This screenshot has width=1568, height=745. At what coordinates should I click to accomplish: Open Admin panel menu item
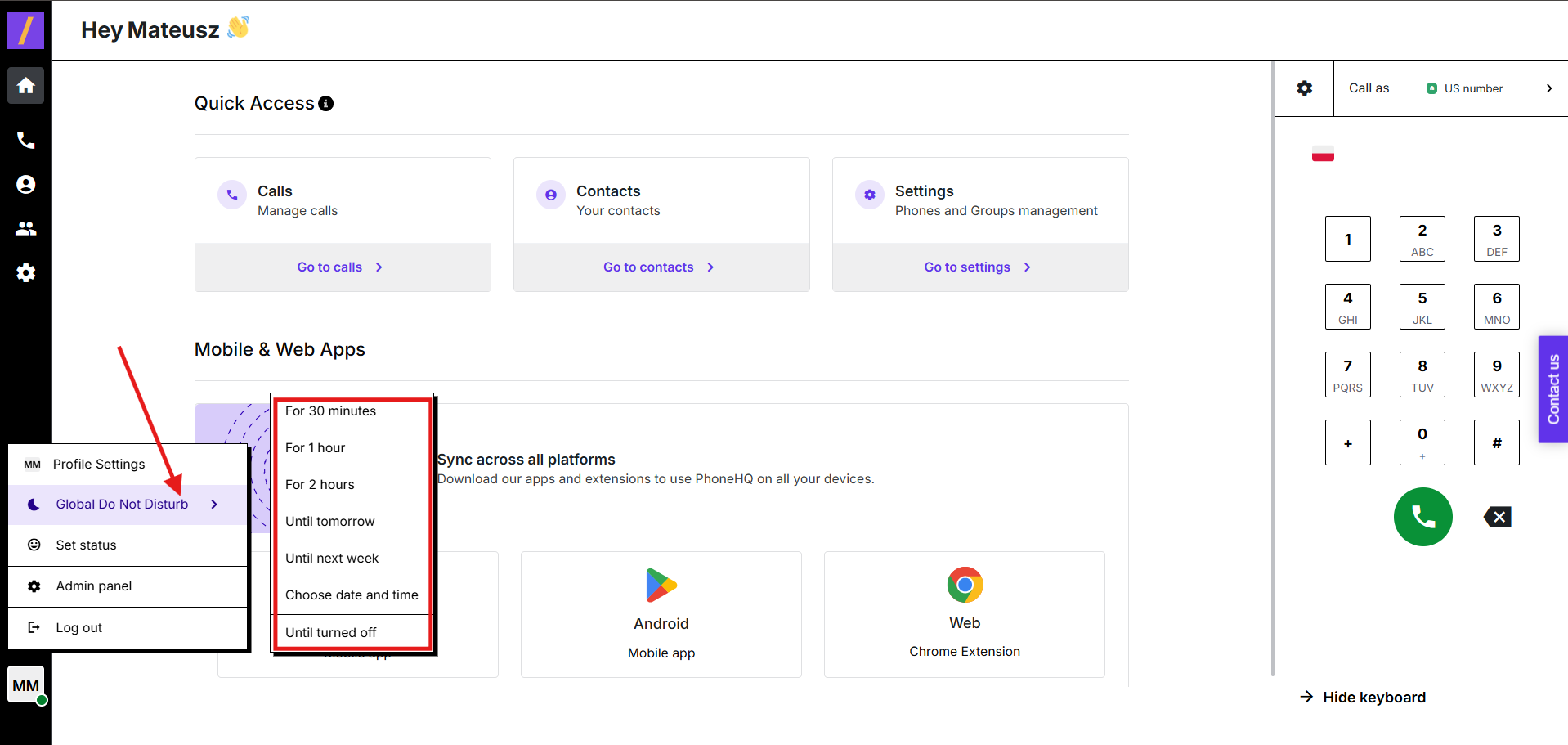(x=128, y=586)
